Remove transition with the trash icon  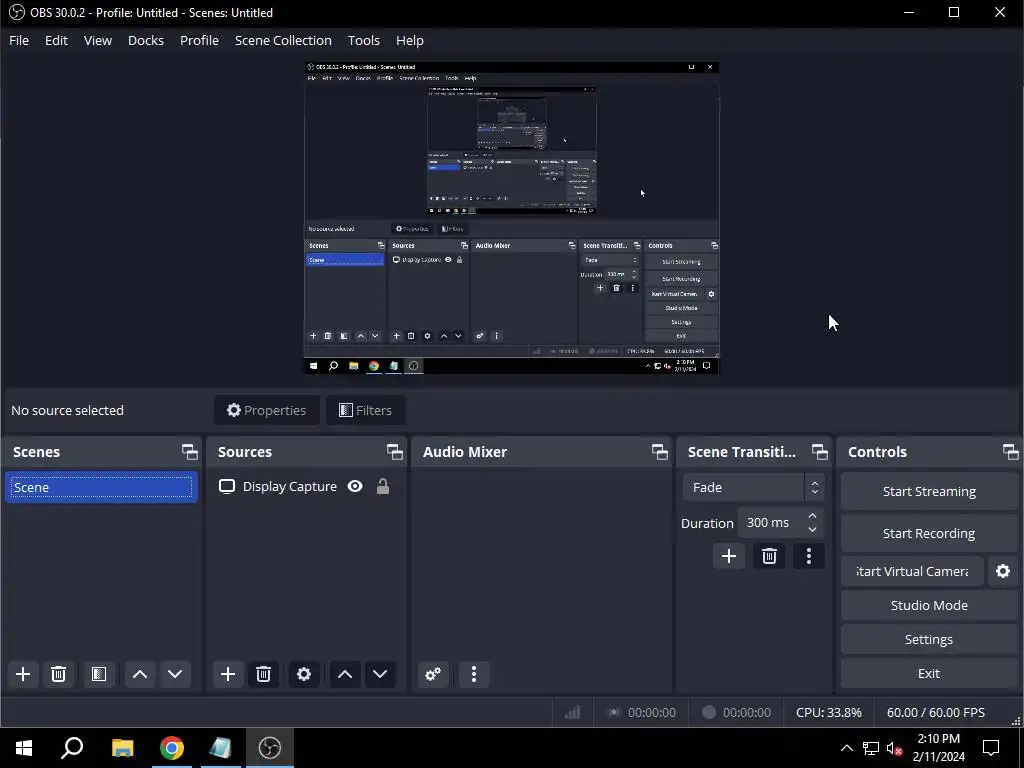pyautogui.click(x=769, y=556)
